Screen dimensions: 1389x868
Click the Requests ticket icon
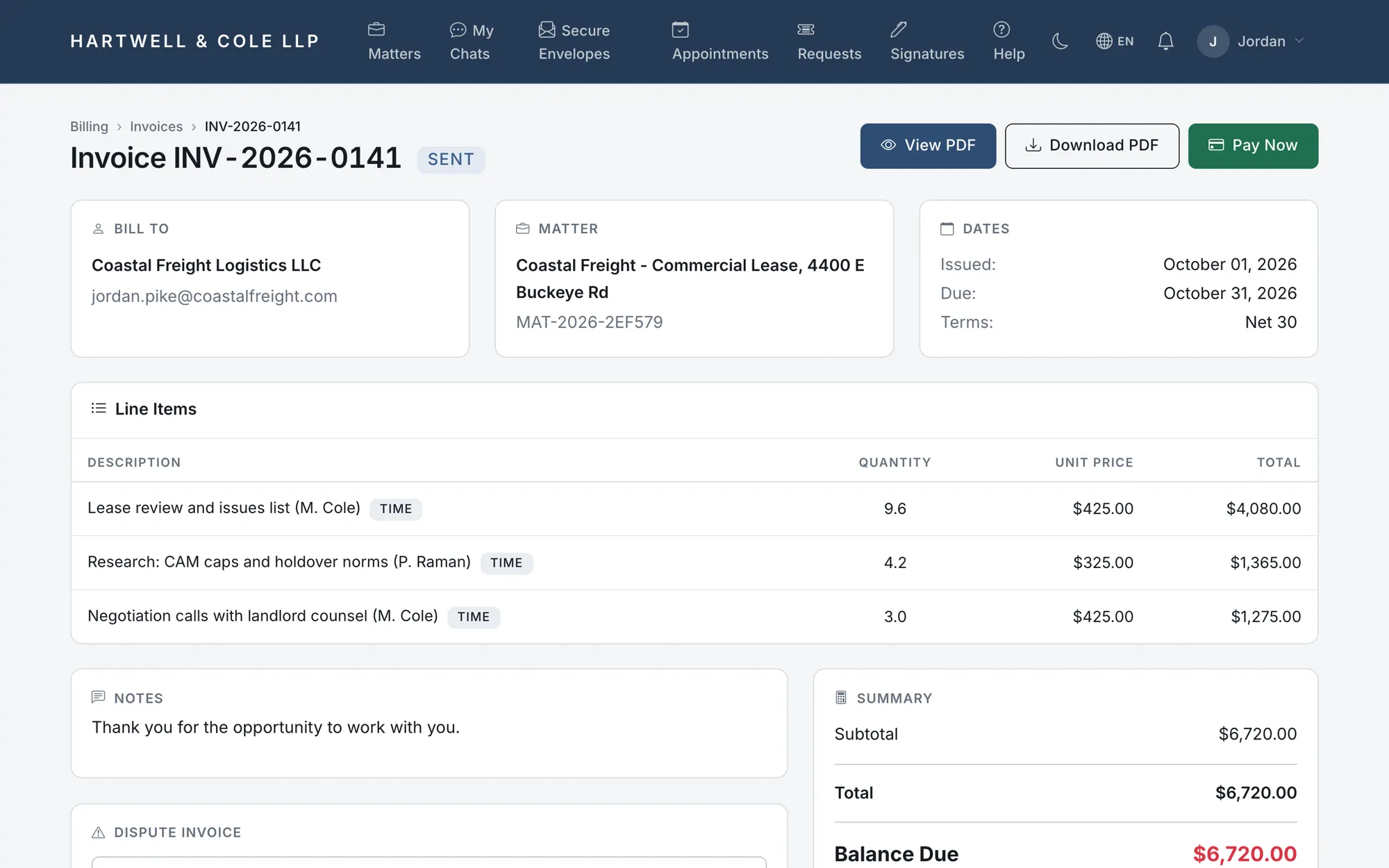(806, 29)
